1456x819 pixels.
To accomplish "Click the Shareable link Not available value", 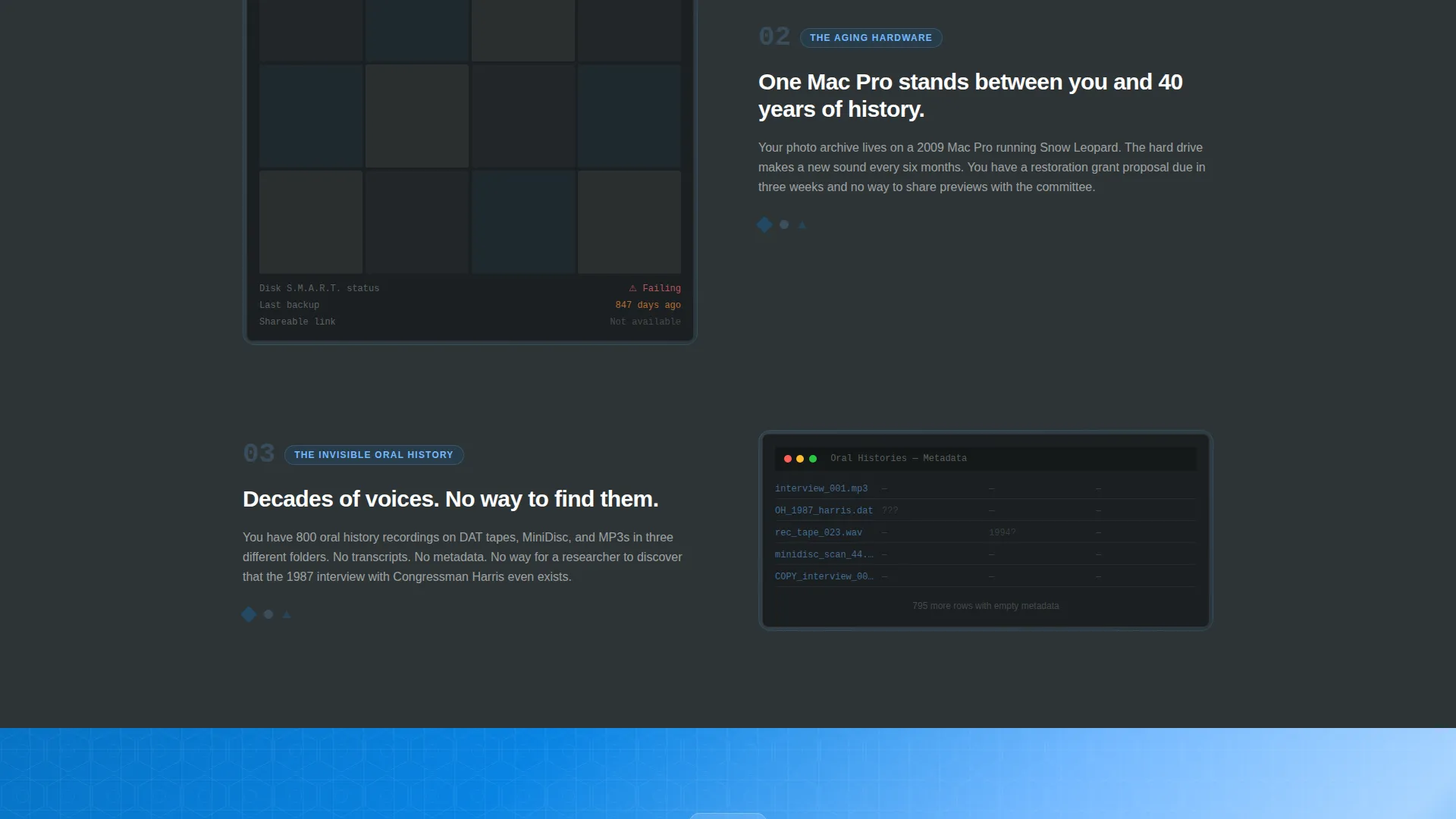I will click(645, 322).
